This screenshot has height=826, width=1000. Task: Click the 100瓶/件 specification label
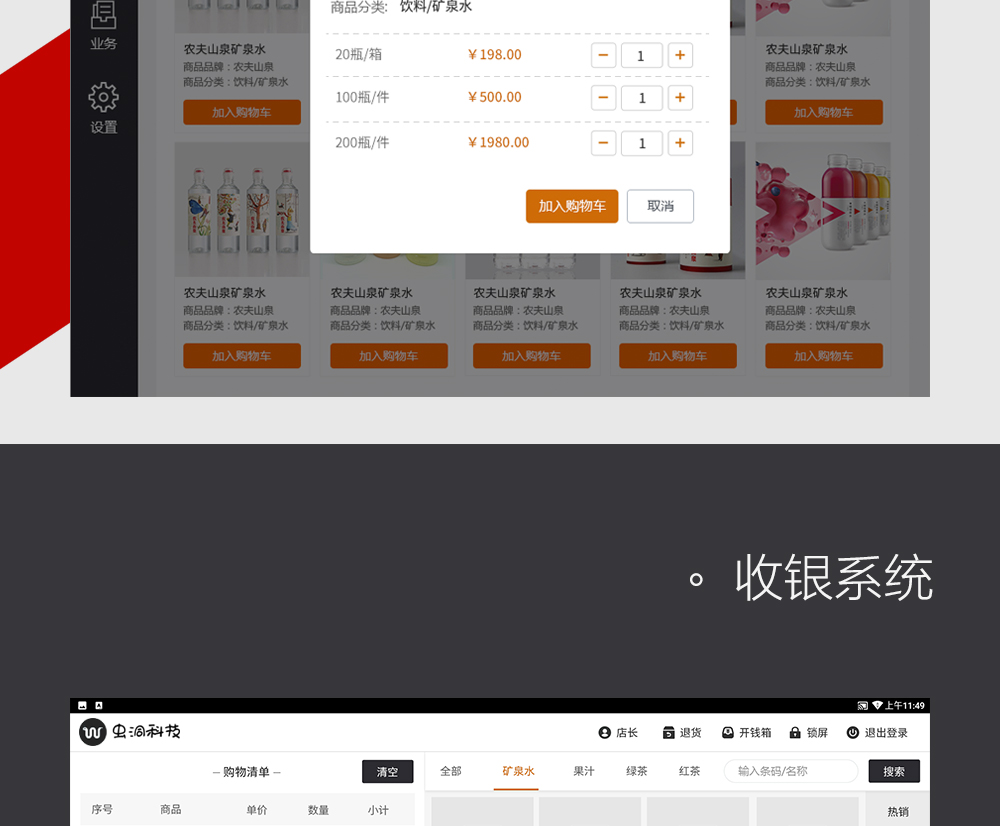(362, 98)
